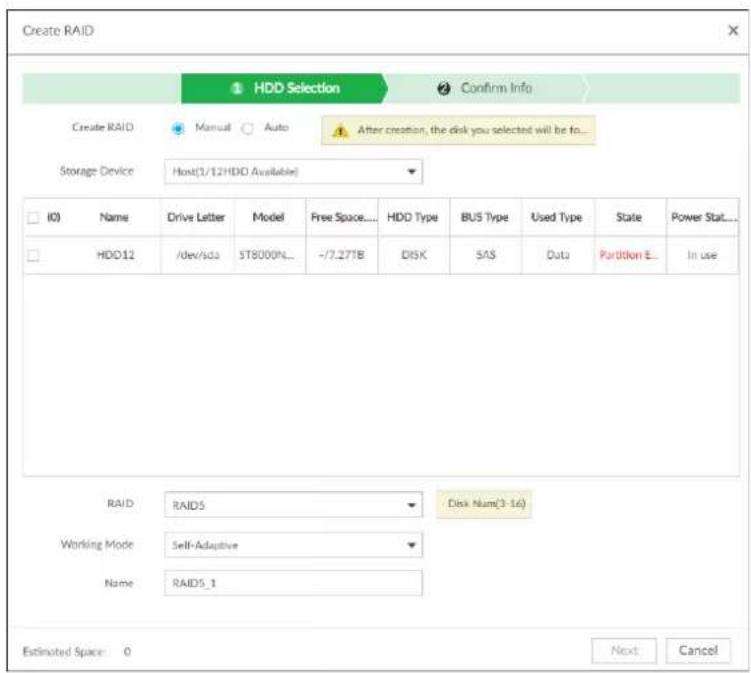Click the /dev/sda drive letter cell
The height and width of the screenshot is (673, 751).
[198, 255]
